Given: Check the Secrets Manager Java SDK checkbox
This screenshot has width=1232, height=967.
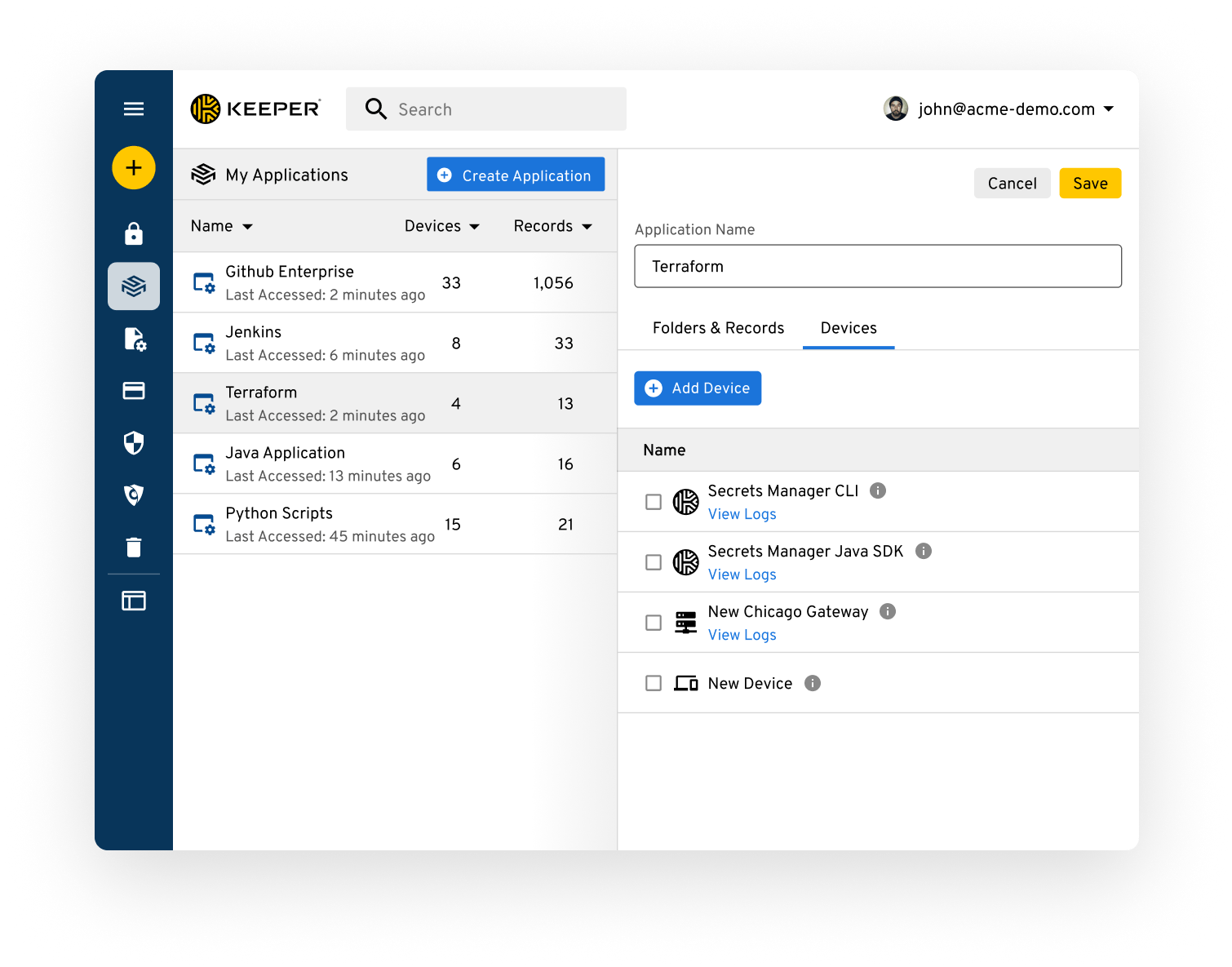Looking at the screenshot, I should point(654,562).
